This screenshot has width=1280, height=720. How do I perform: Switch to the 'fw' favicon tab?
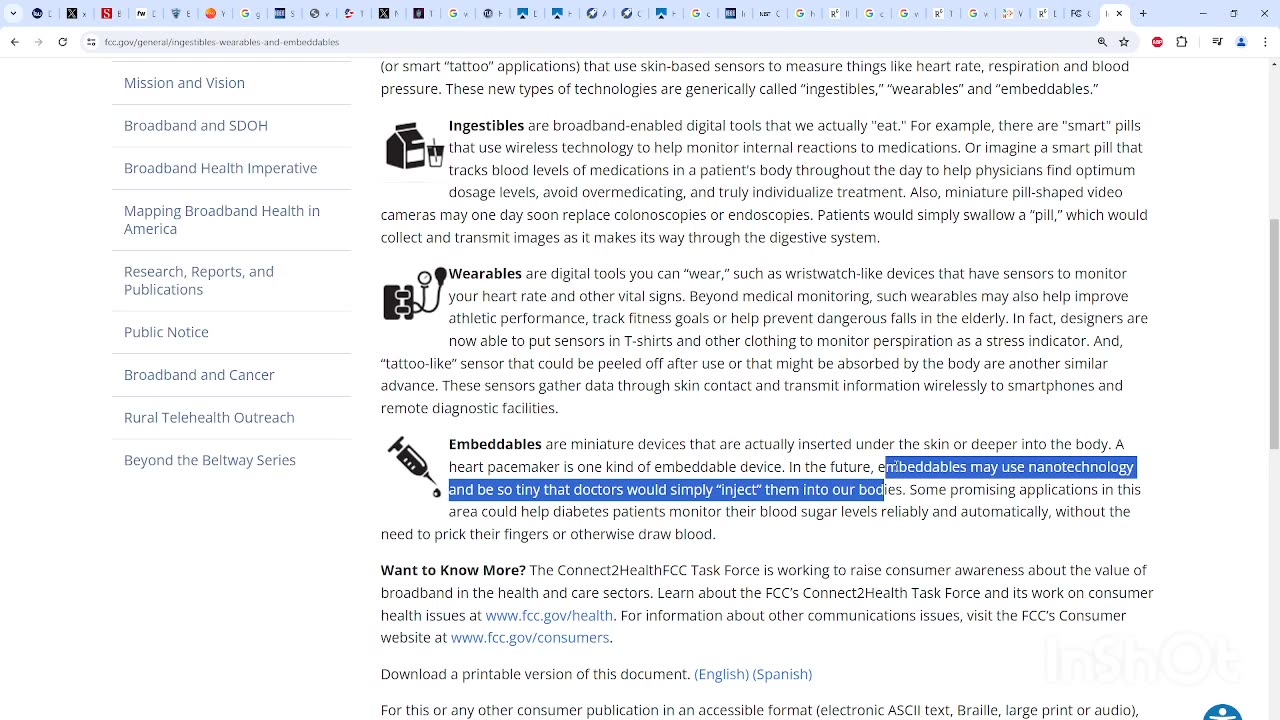141,14
